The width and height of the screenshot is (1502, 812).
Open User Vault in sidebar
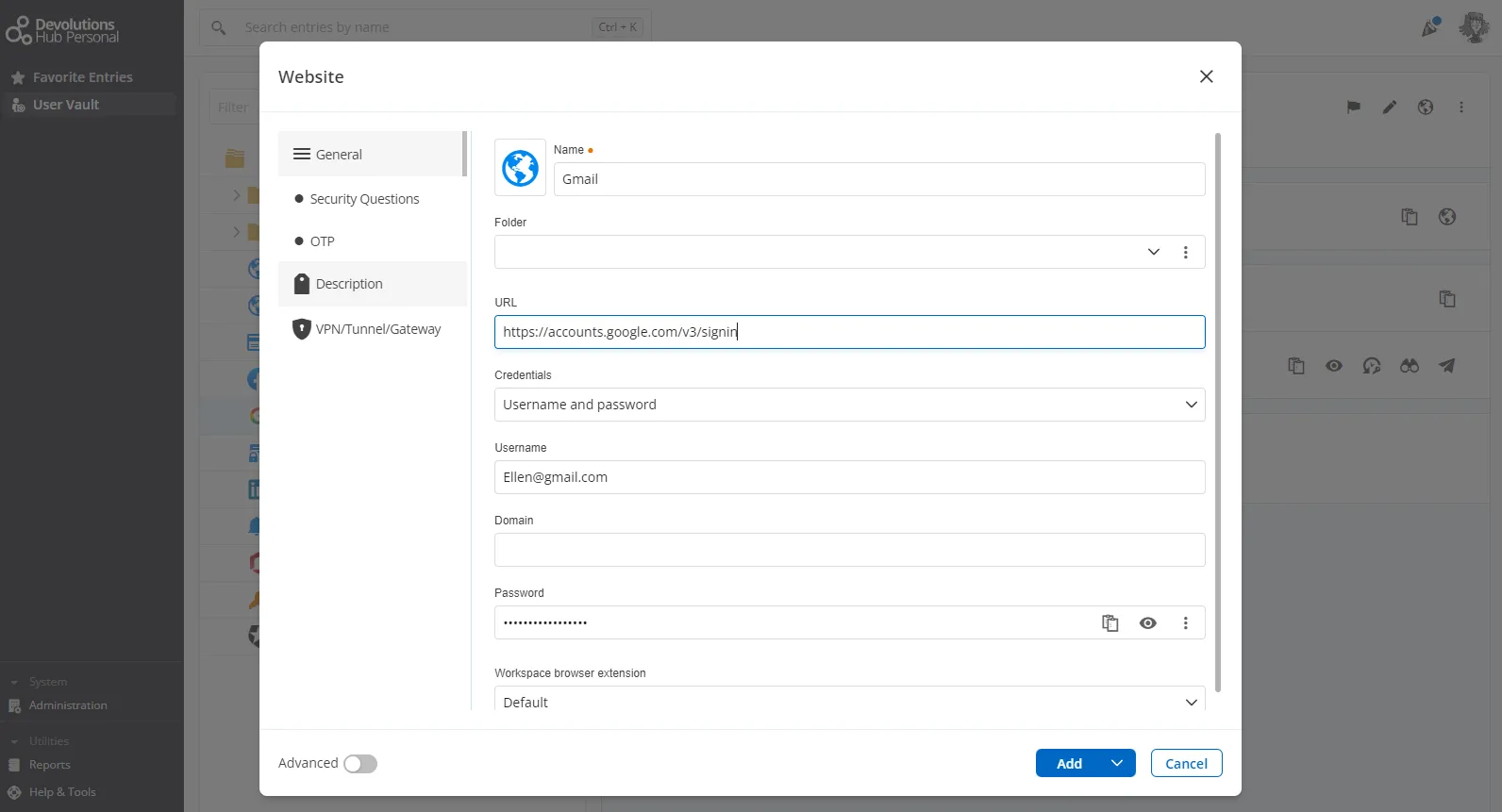point(89,105)
